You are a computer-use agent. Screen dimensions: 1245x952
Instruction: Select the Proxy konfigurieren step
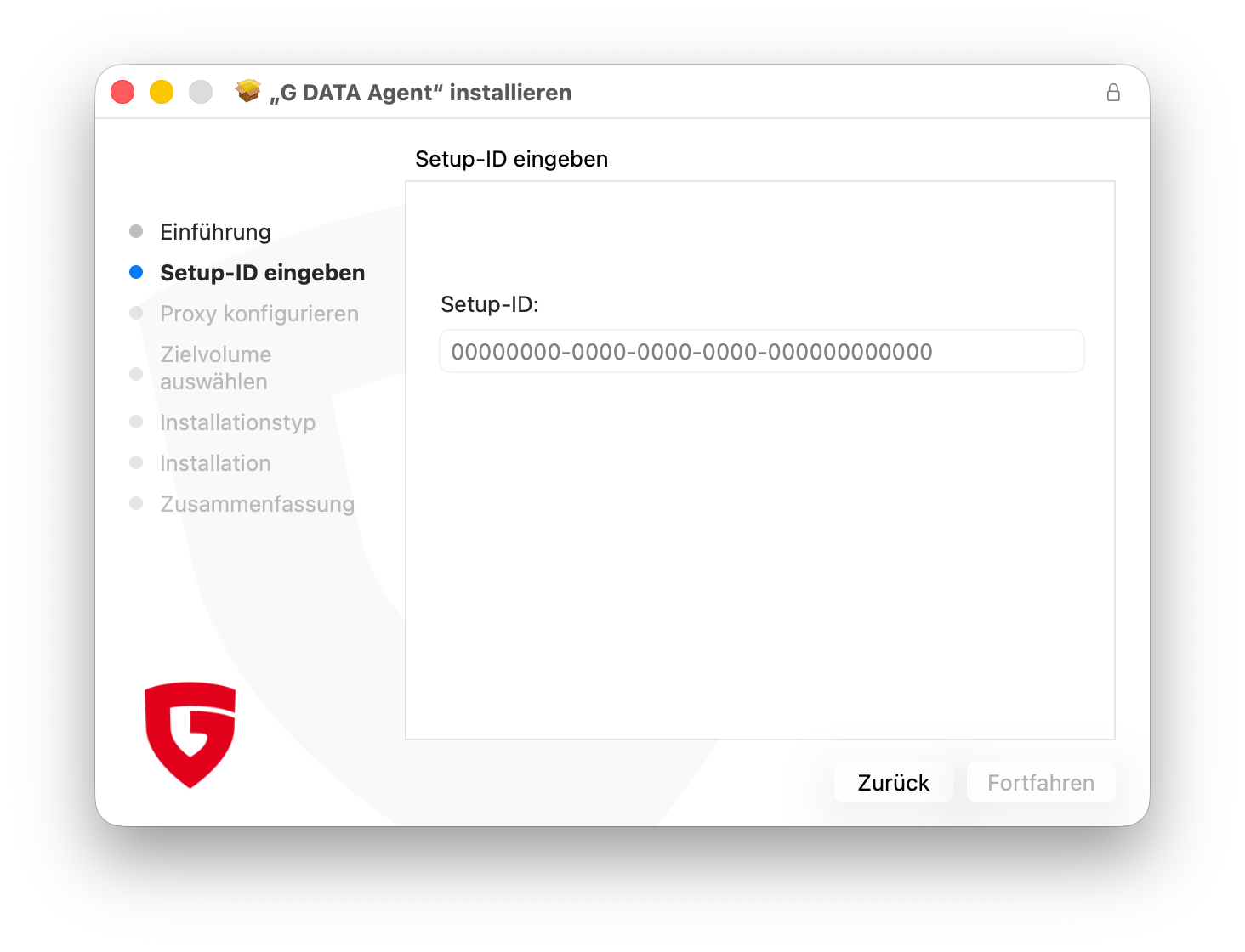pyautogui.click(x=259, y=314)
